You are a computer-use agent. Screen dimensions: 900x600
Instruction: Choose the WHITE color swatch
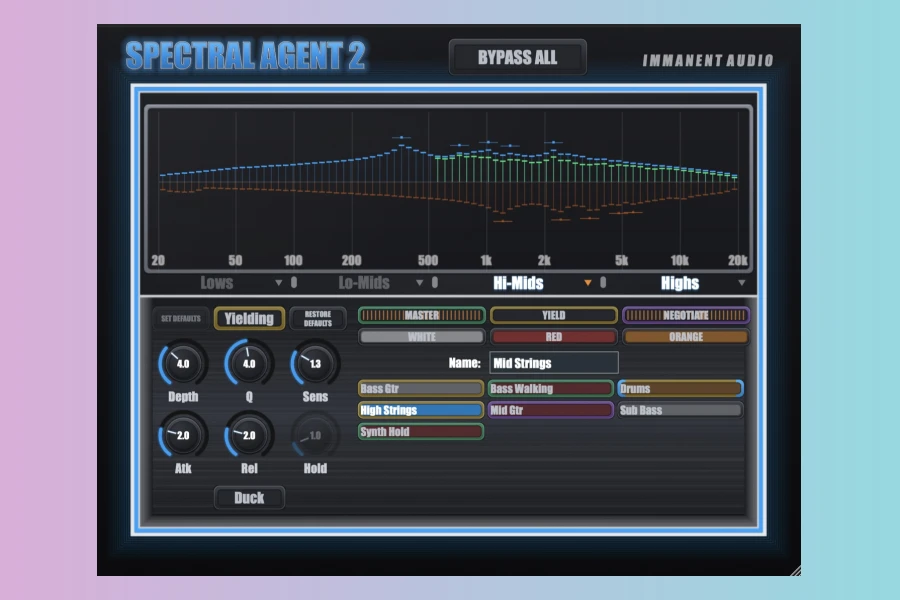click(422, 337)
